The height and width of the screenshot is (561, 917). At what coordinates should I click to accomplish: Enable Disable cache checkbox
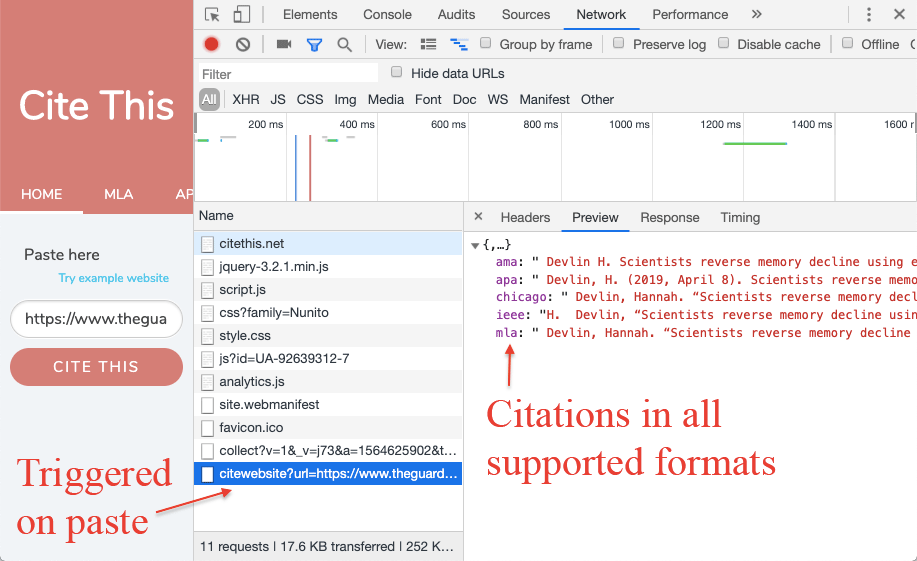click(x=723, y=43)
